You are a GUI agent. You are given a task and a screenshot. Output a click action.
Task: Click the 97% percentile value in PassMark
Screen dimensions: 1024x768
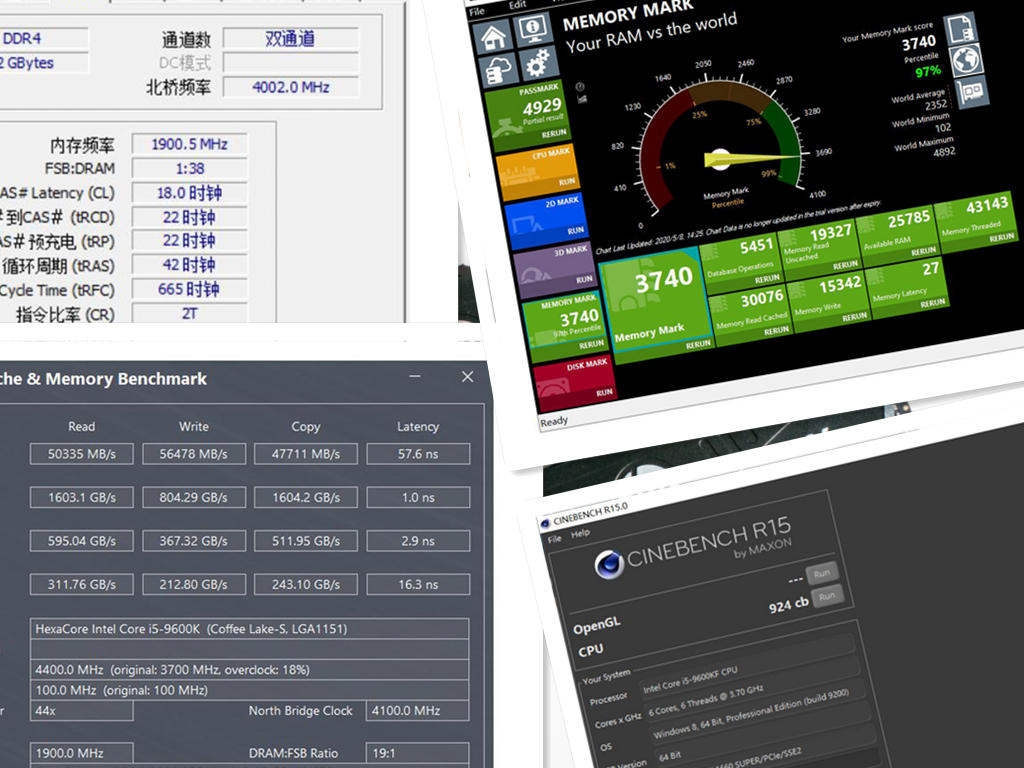[928, 71]
